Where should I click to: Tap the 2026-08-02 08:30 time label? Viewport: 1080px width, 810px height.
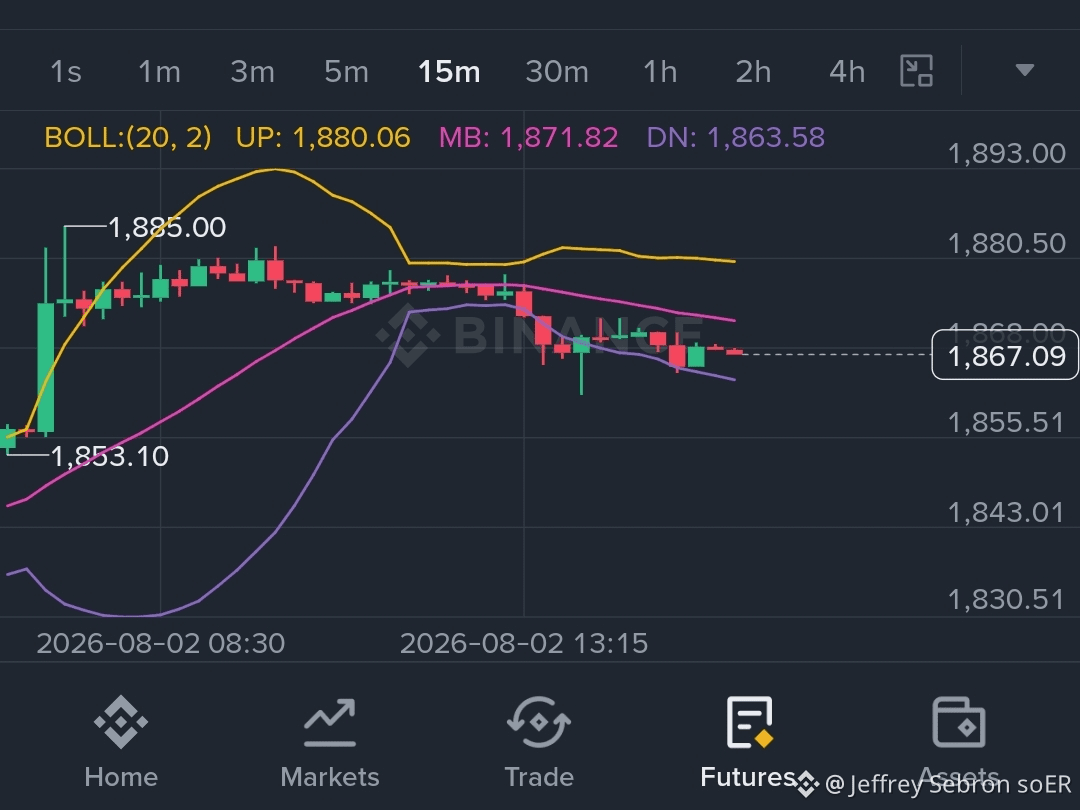click(x=160, y=643)
